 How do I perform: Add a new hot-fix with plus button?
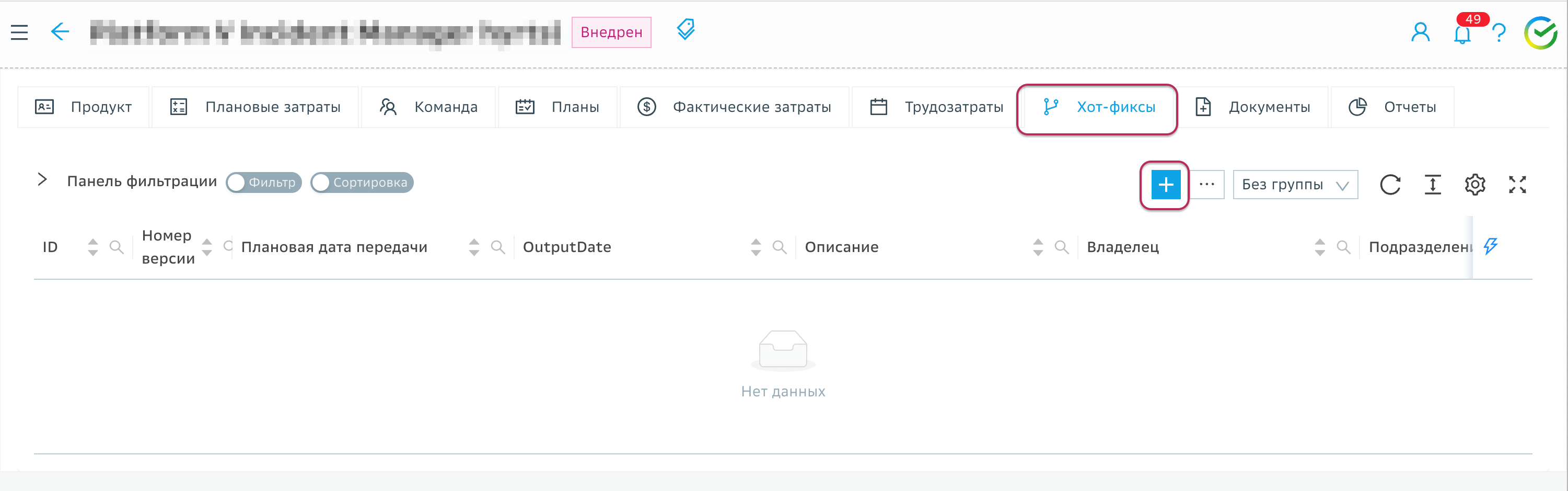(1165, 185)
